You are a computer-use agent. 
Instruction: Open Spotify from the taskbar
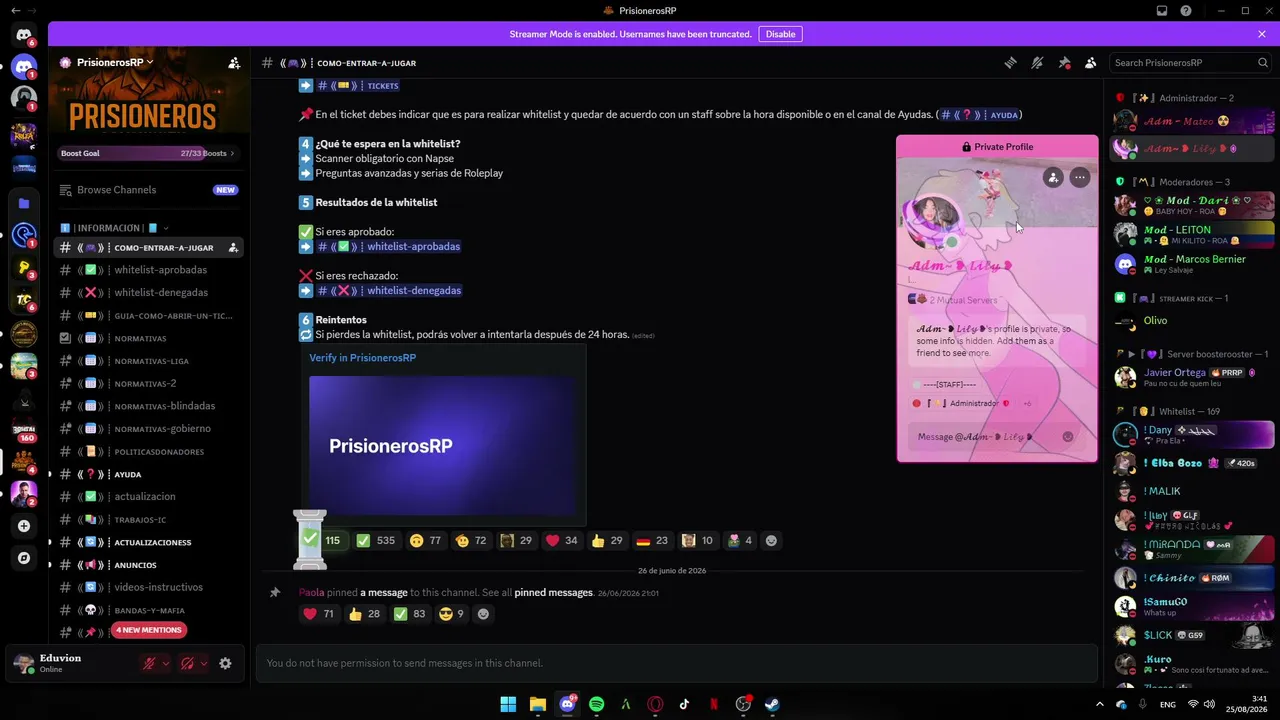(597, 704)
